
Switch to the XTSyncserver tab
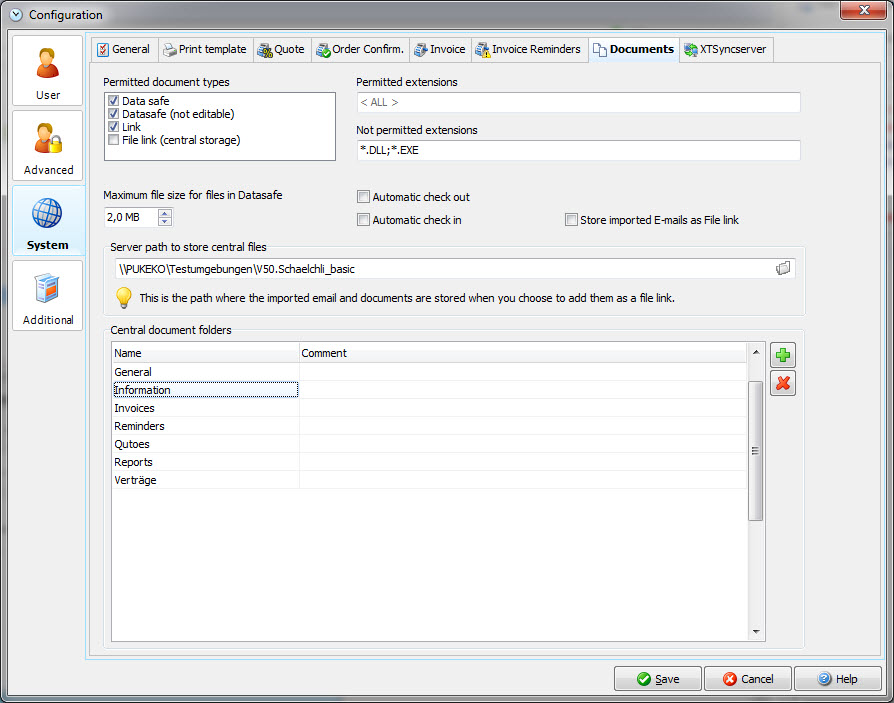[726, 49]
